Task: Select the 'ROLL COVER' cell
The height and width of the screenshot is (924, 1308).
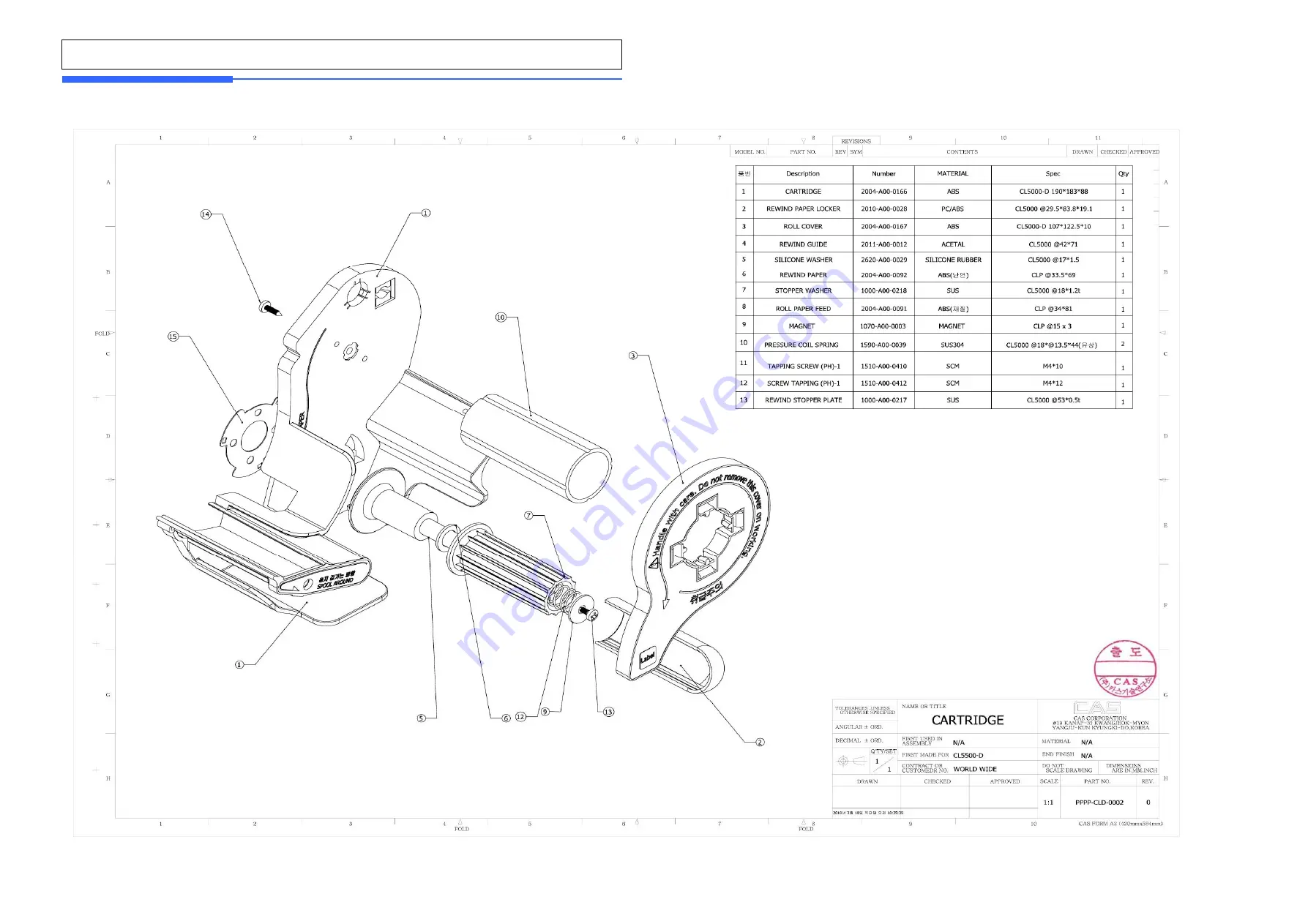Action: 803,227
